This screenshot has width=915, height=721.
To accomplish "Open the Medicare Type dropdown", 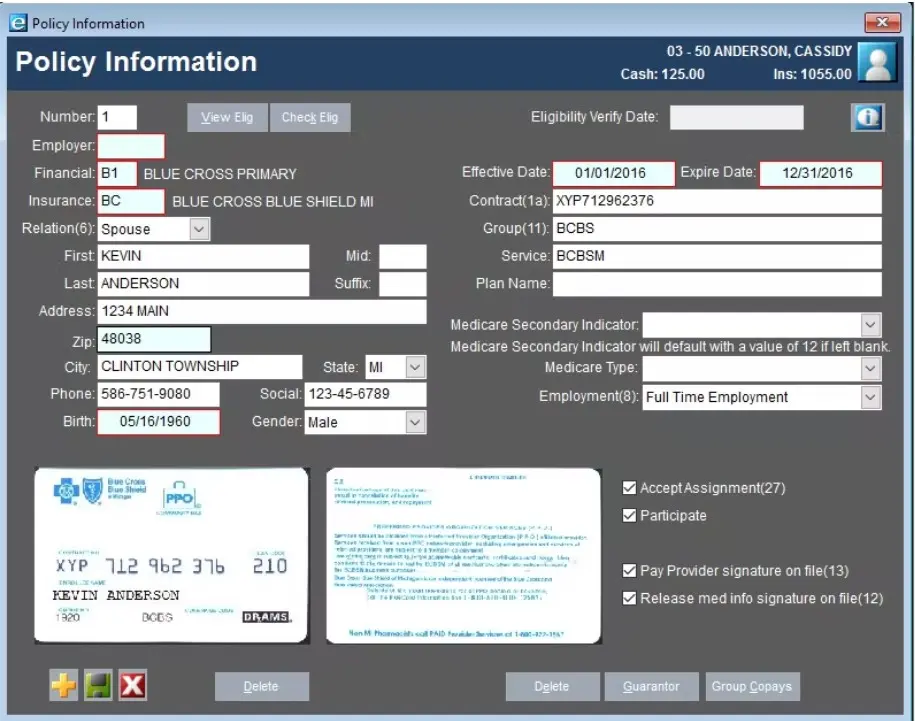I will pyautogui.click(x=869, y=369).
